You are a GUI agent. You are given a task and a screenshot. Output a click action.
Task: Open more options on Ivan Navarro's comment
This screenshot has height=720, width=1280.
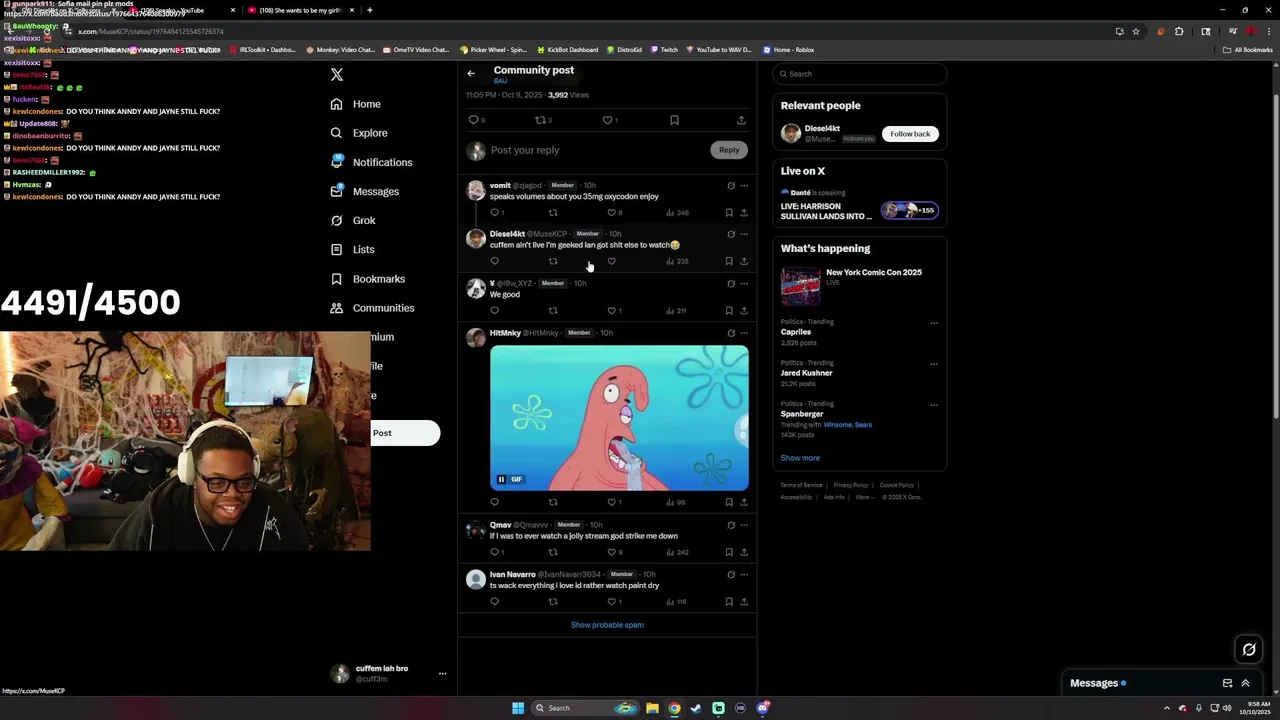[743, 575]
